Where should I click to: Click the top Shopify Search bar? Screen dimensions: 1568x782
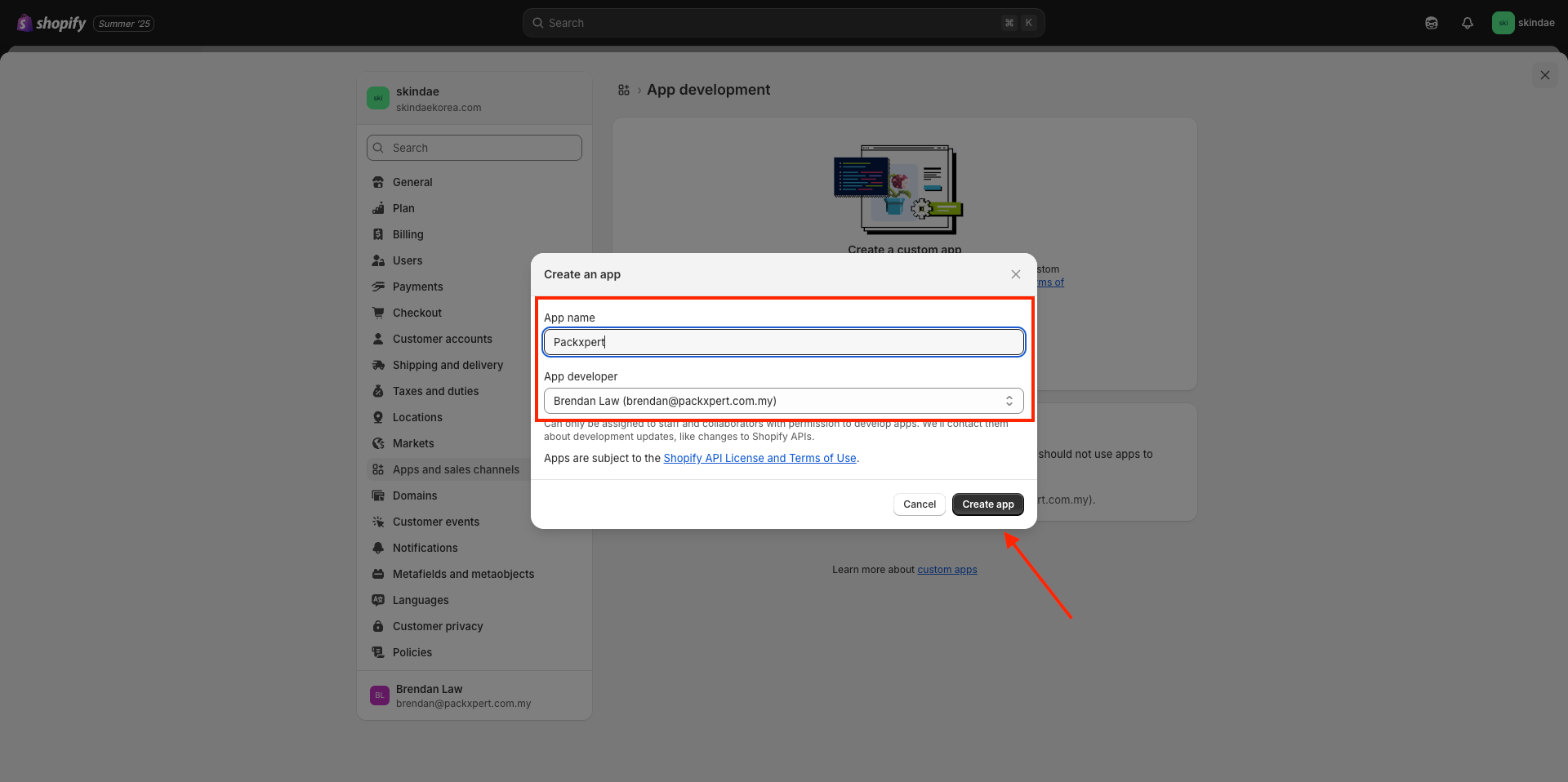click(784, 23)
